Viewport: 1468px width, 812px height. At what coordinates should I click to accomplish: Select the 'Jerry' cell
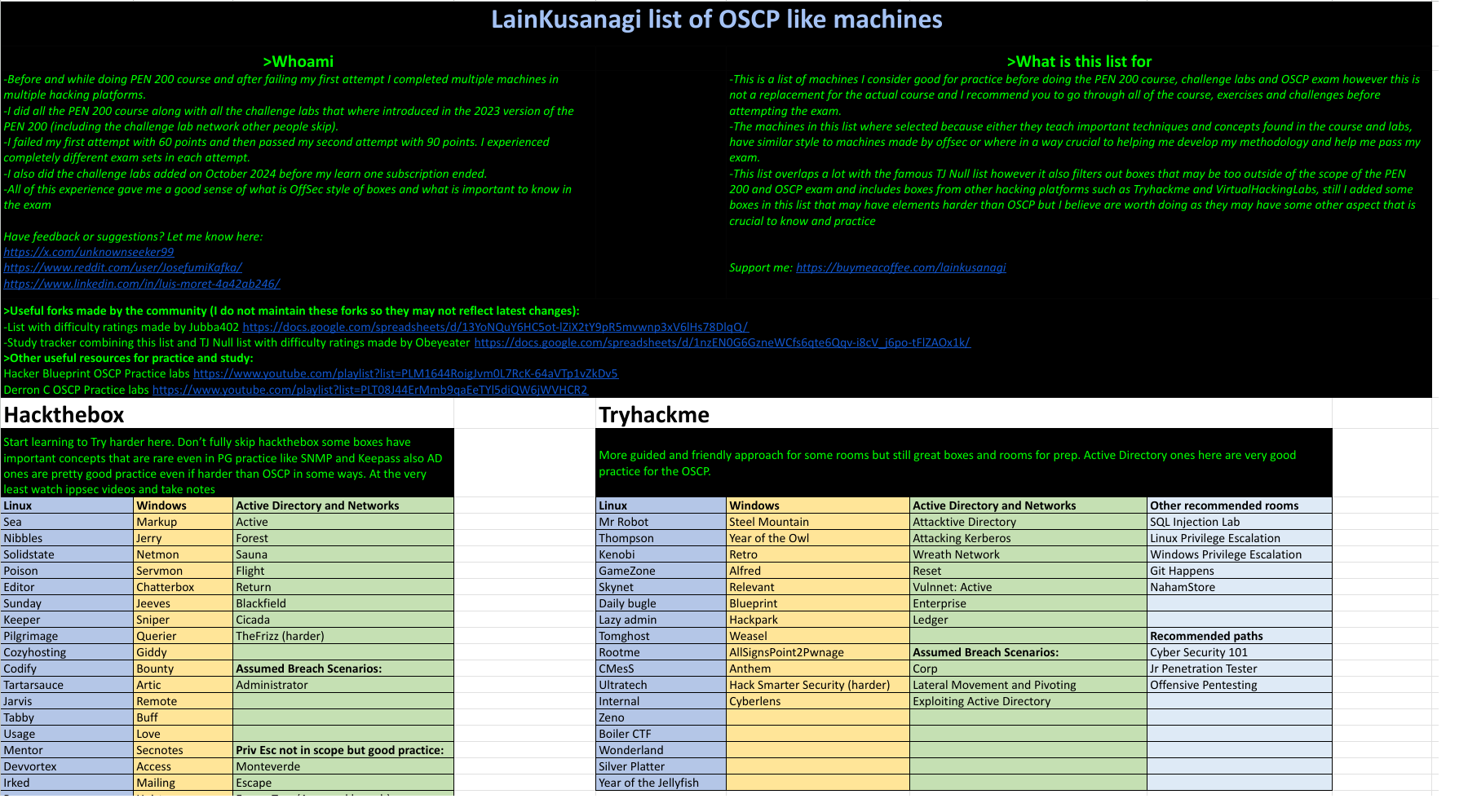coord(183,538)
